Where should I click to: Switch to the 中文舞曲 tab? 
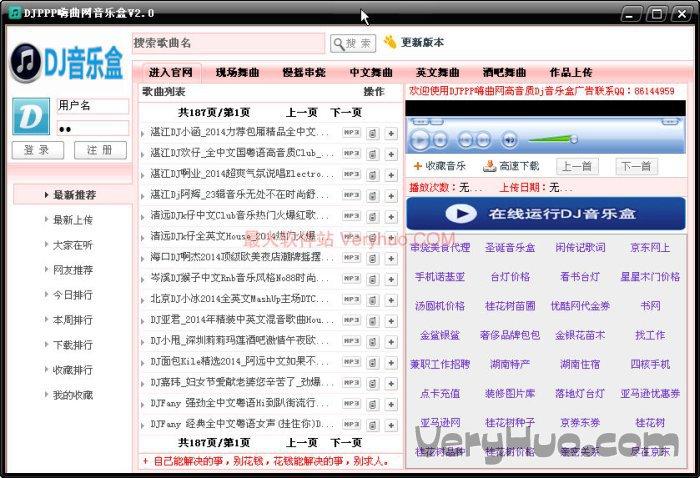[x=371, y=72]
